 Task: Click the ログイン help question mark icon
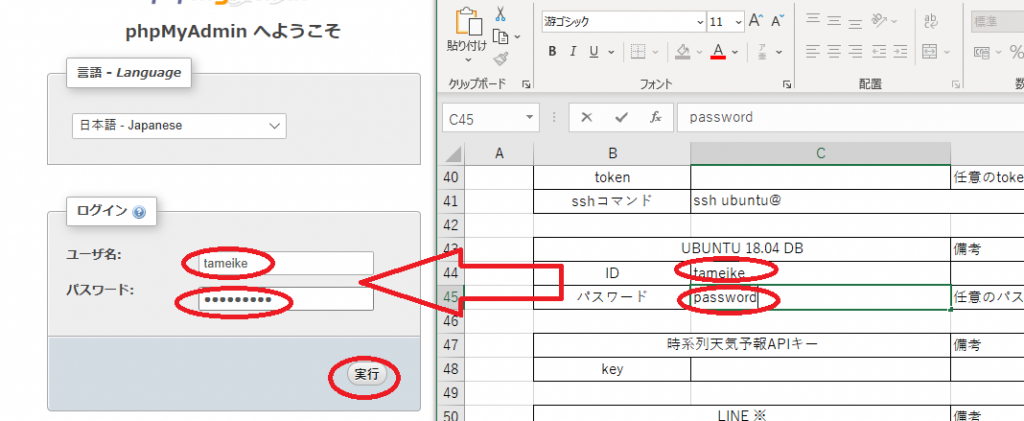[x=139, y=212]
